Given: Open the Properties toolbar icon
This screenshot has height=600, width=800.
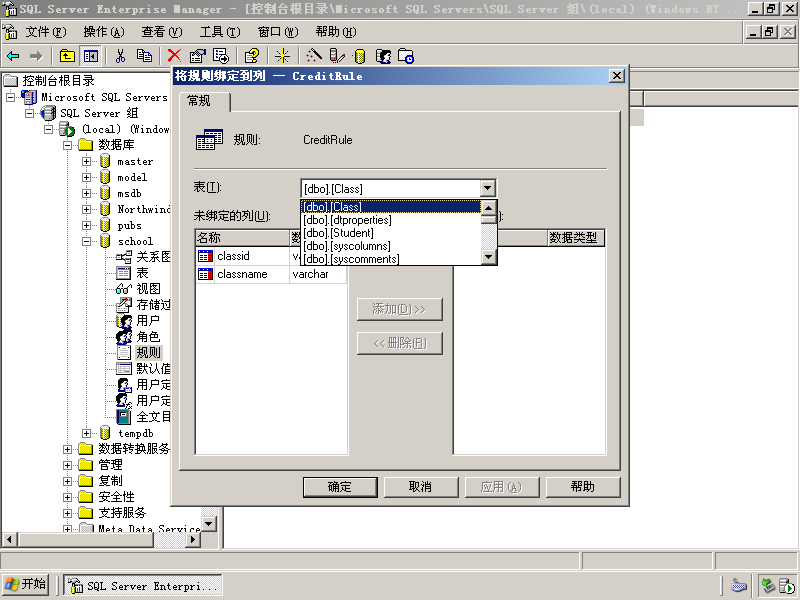Looking at the screenshot, I should point(197,56).
